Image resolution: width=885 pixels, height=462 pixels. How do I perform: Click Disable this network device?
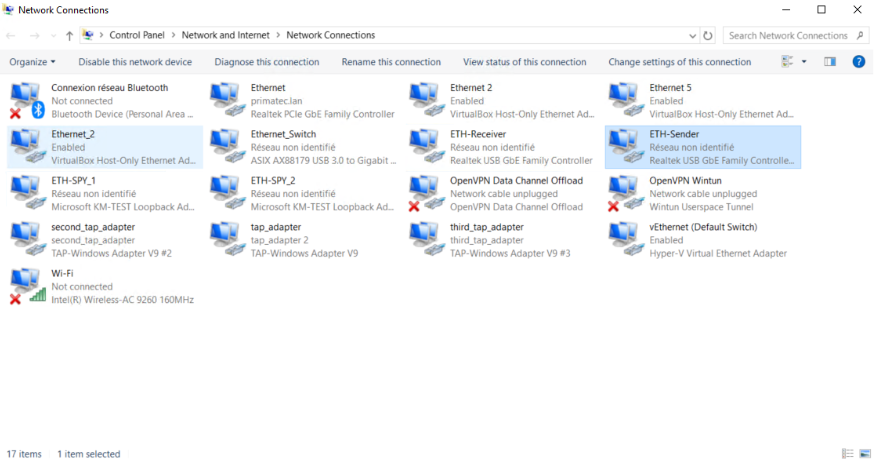[135, 62]
